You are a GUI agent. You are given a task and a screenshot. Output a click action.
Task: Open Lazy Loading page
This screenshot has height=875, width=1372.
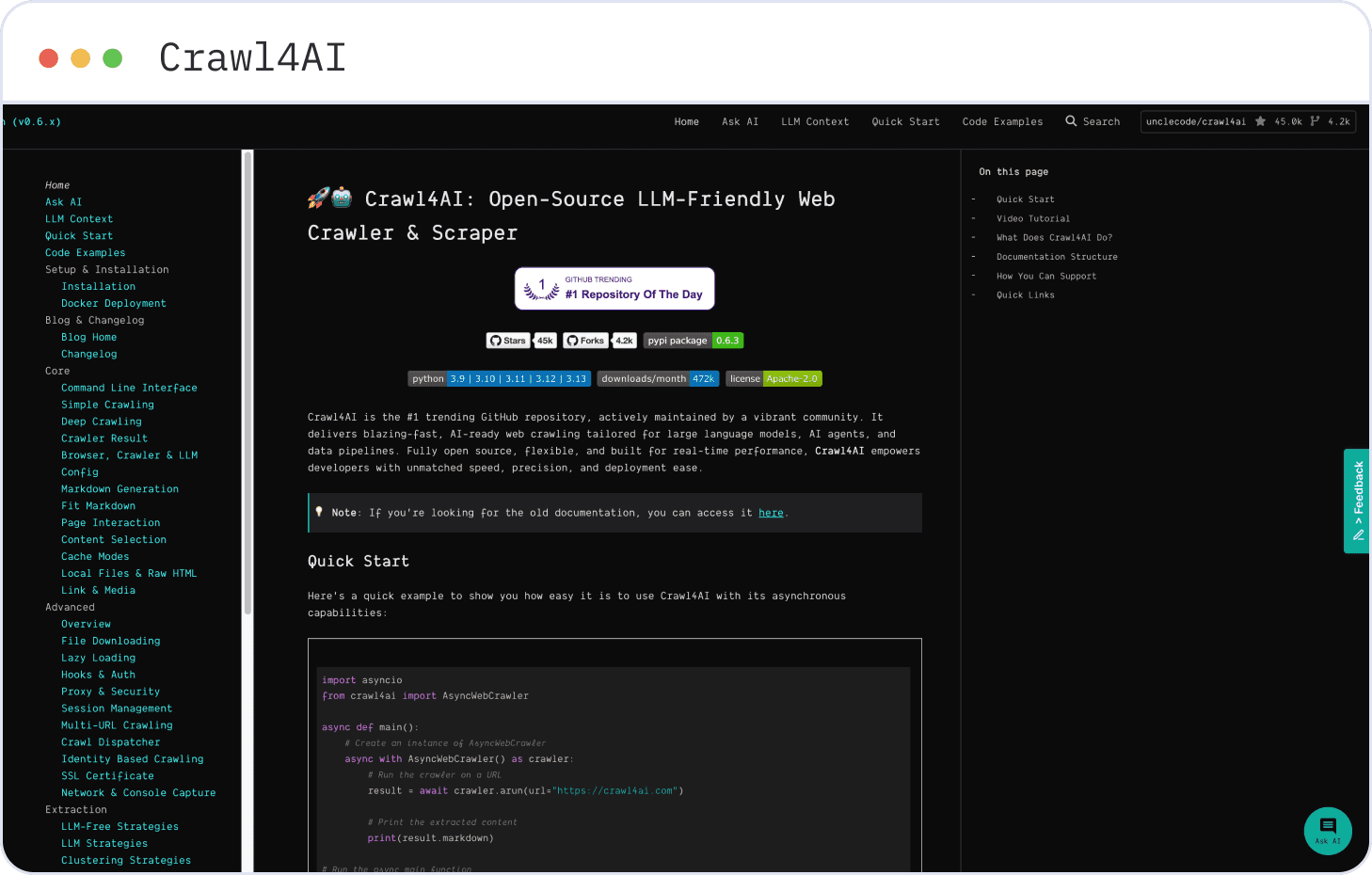pos(99,659)
